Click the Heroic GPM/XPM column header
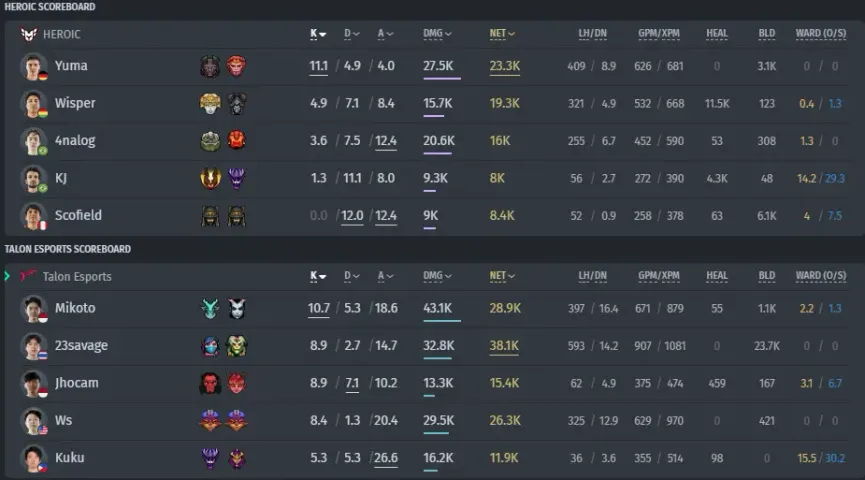Viewport: 865px width, 480px height. click(659, 34)
